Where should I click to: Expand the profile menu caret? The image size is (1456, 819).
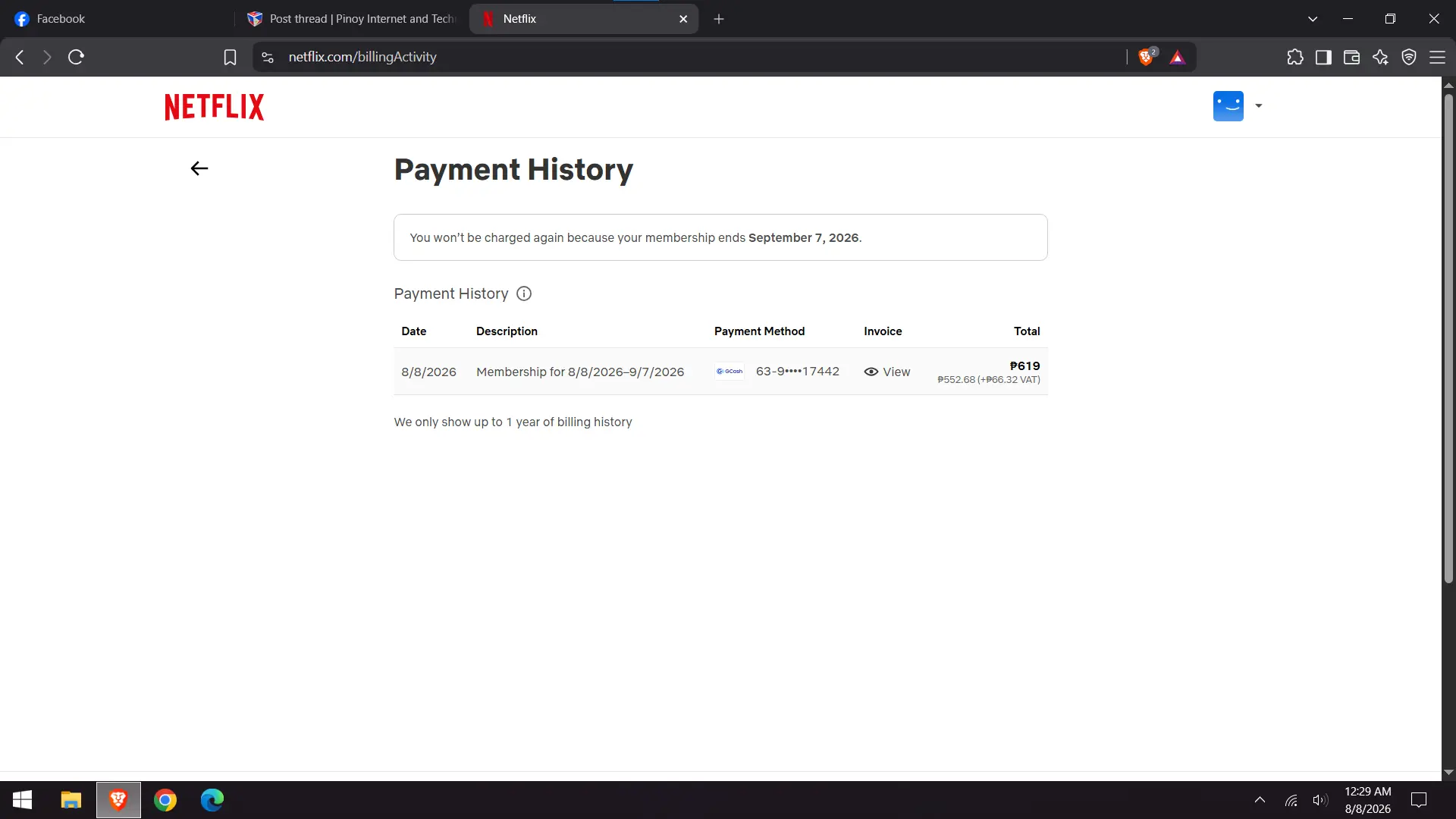coord(1259,106)
